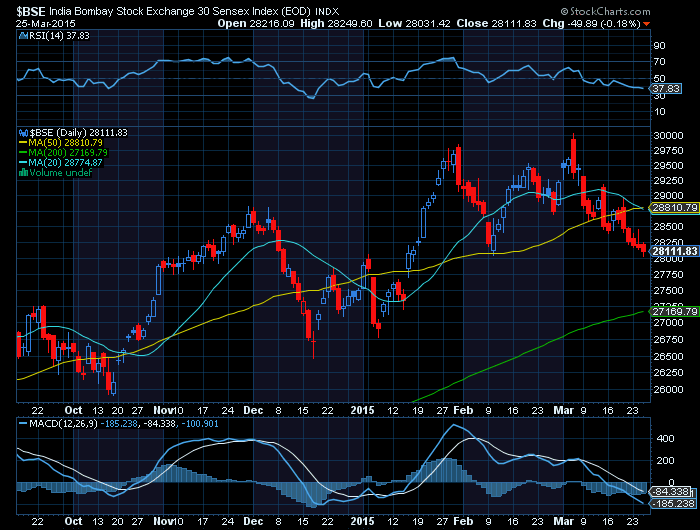This screenshot has width=700, height=530.
Task: Click Dec label below the price chart
Action: 253,410
